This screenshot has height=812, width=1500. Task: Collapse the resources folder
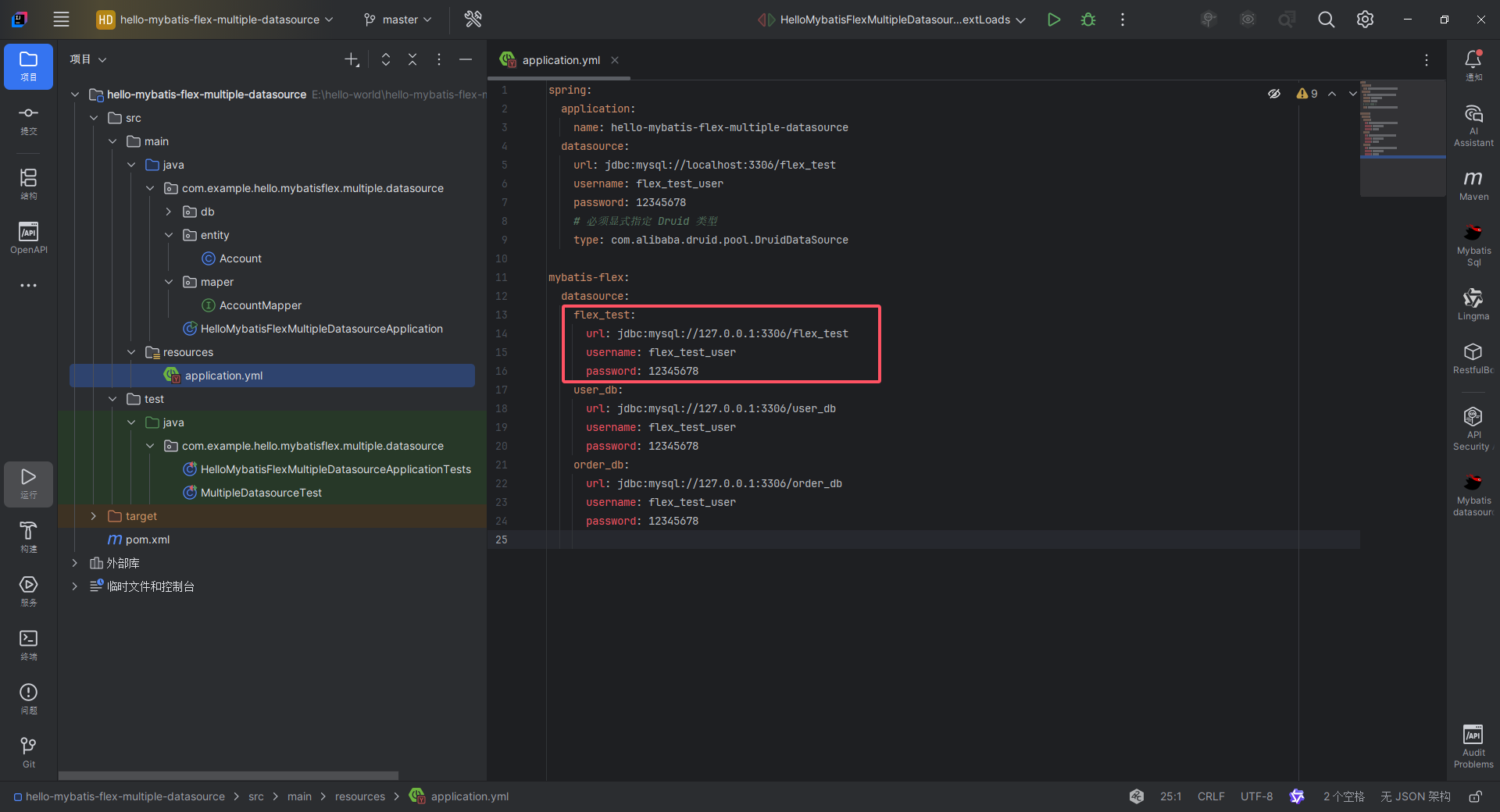(131, 351)
